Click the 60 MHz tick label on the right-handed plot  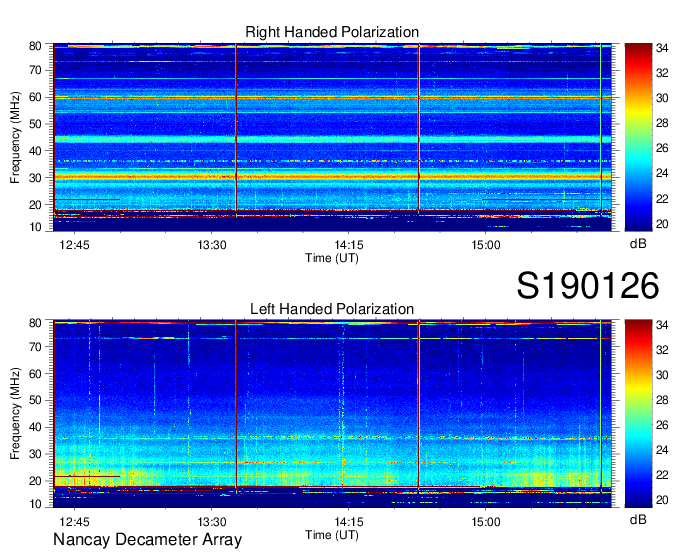click(35, 97)
